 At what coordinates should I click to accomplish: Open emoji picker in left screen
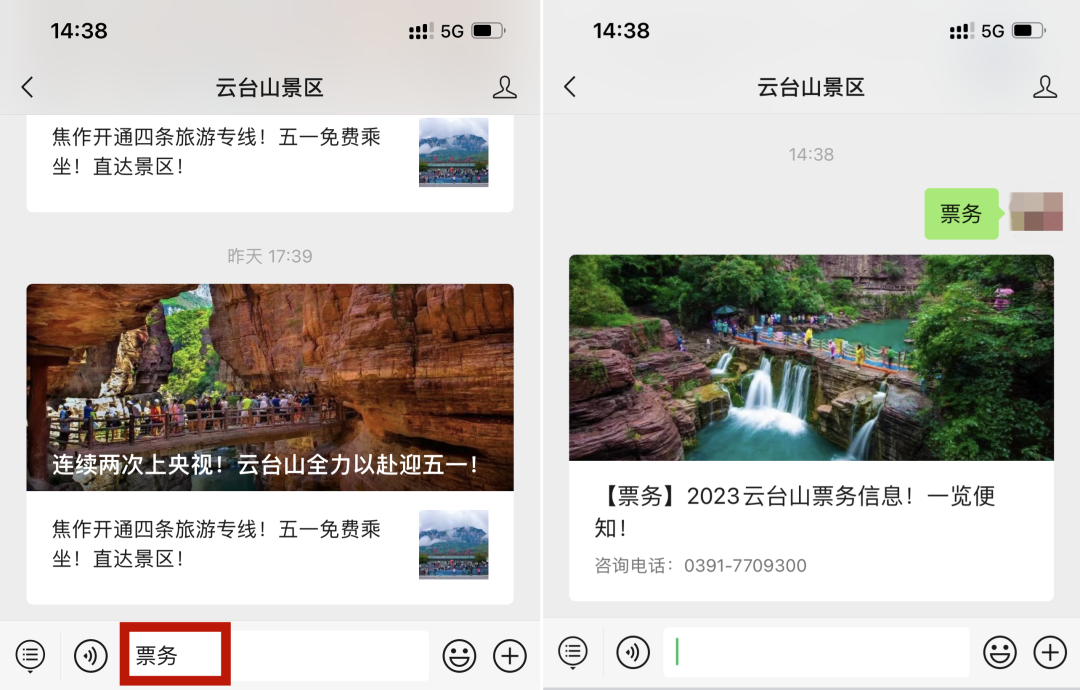click(x=459, y=656)
